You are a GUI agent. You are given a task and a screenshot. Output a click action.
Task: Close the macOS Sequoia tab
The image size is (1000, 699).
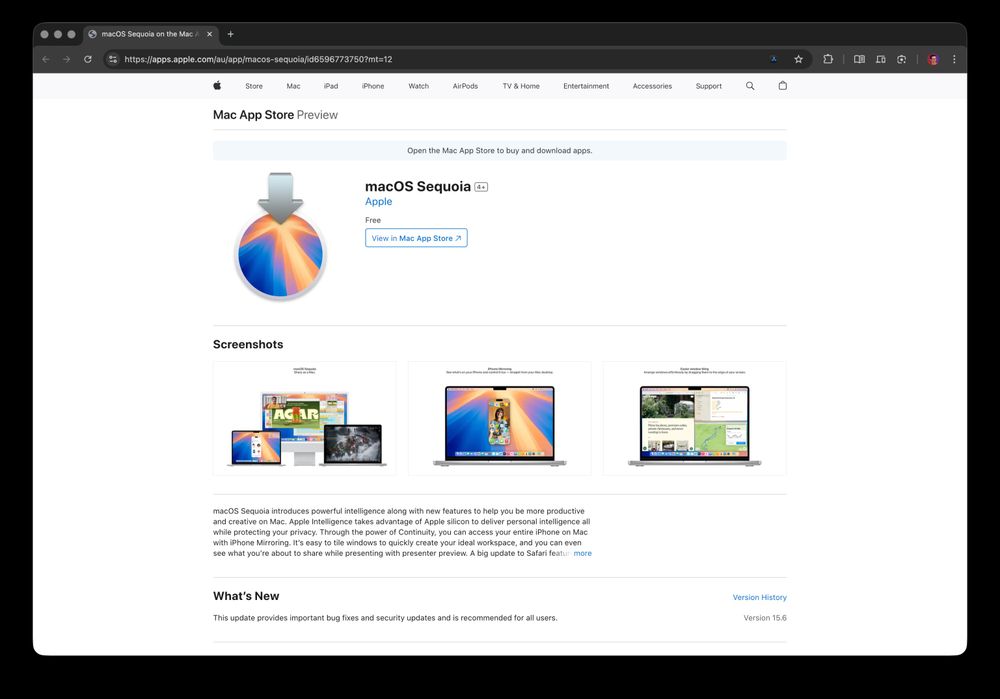pyautogui.click(x=209, y=34)
